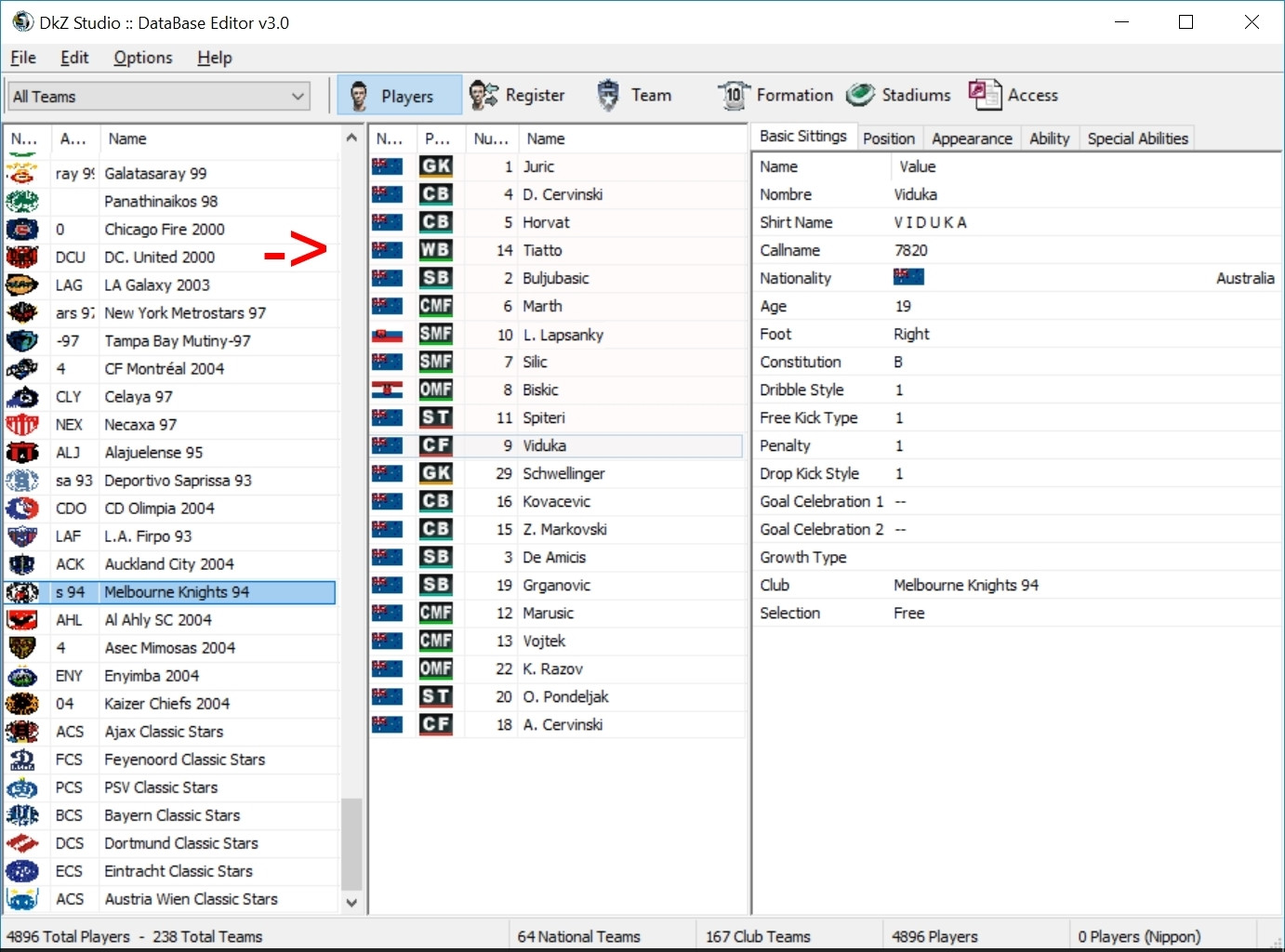
Task: Select Bayern Classic Stars team
Action: (172, 815)
